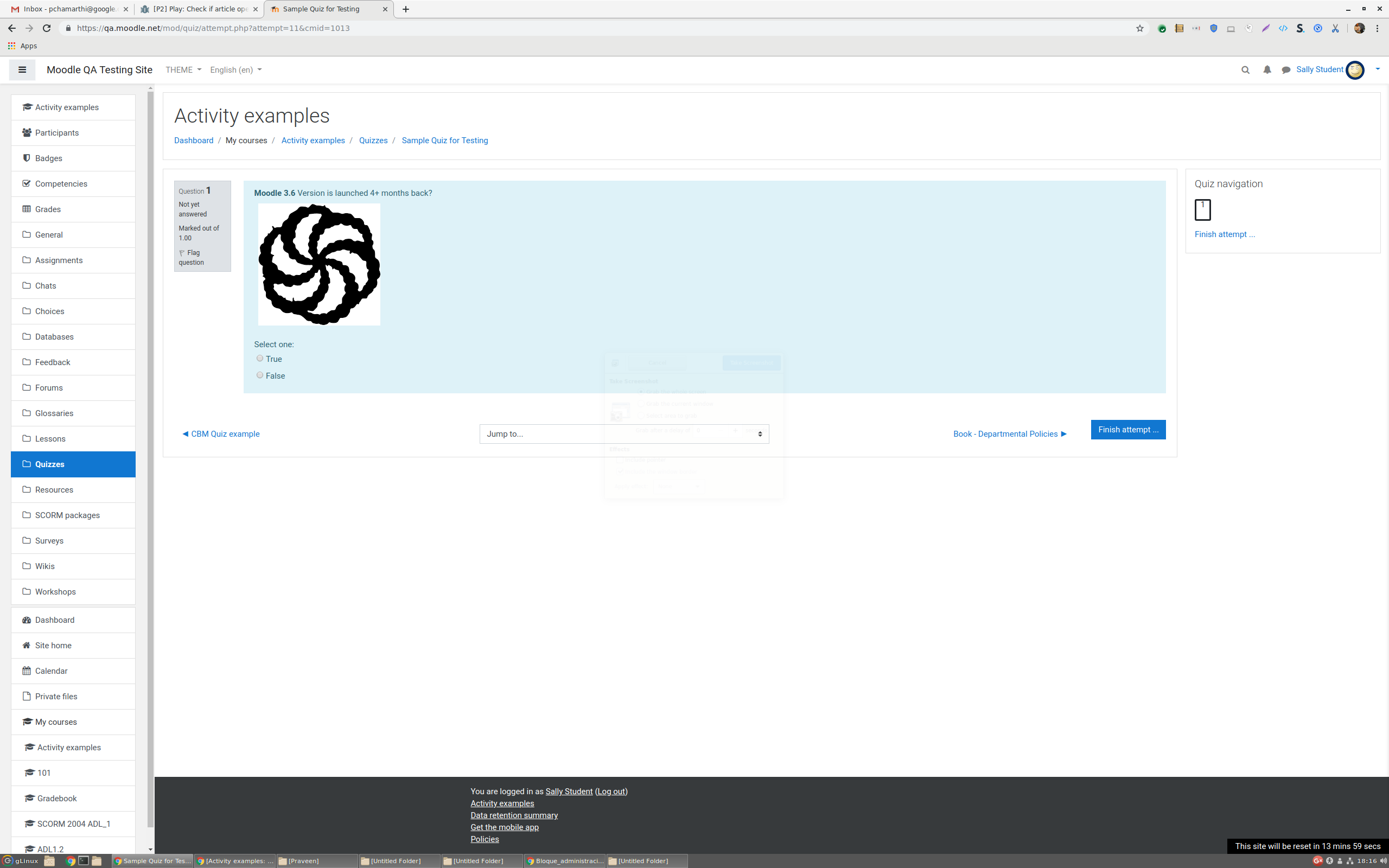Open Grades in the sidebar
This screenshot has height=868, width=1389.
73,209
